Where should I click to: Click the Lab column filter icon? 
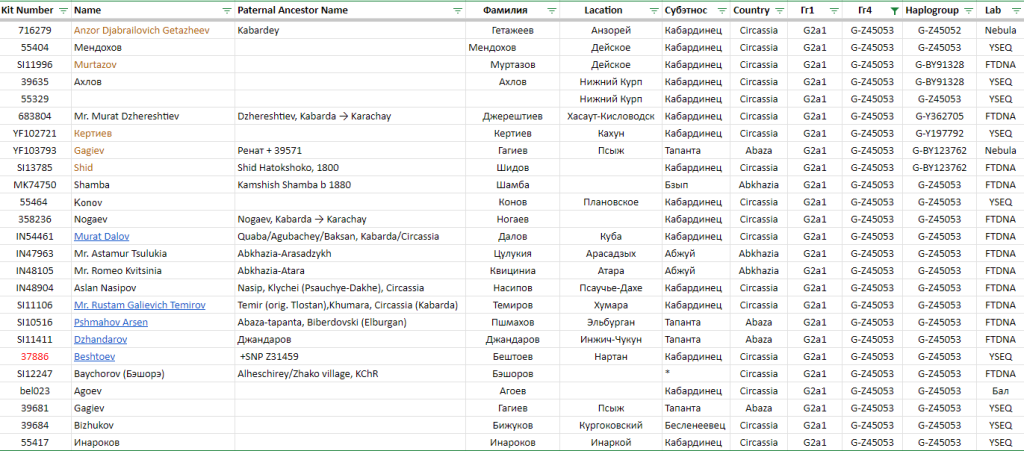(x=1015, y=10)
